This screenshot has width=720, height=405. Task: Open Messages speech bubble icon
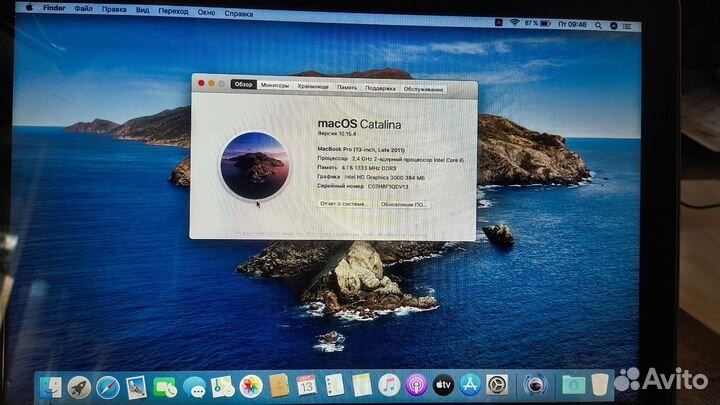point(194,387)
